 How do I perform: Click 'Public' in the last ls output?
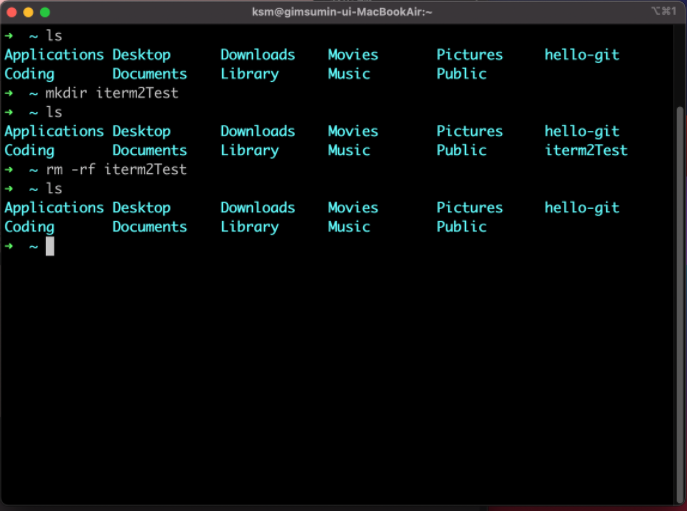[461, 227]
